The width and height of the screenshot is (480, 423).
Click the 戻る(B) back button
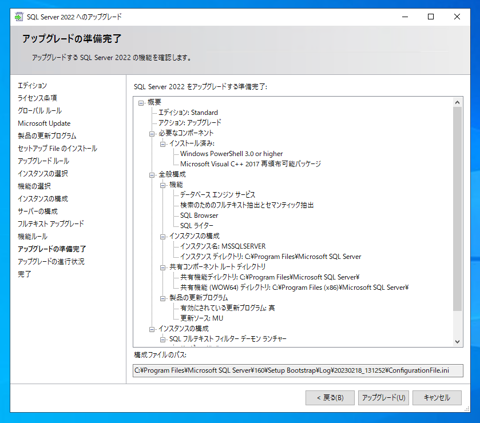click(330, 398)
